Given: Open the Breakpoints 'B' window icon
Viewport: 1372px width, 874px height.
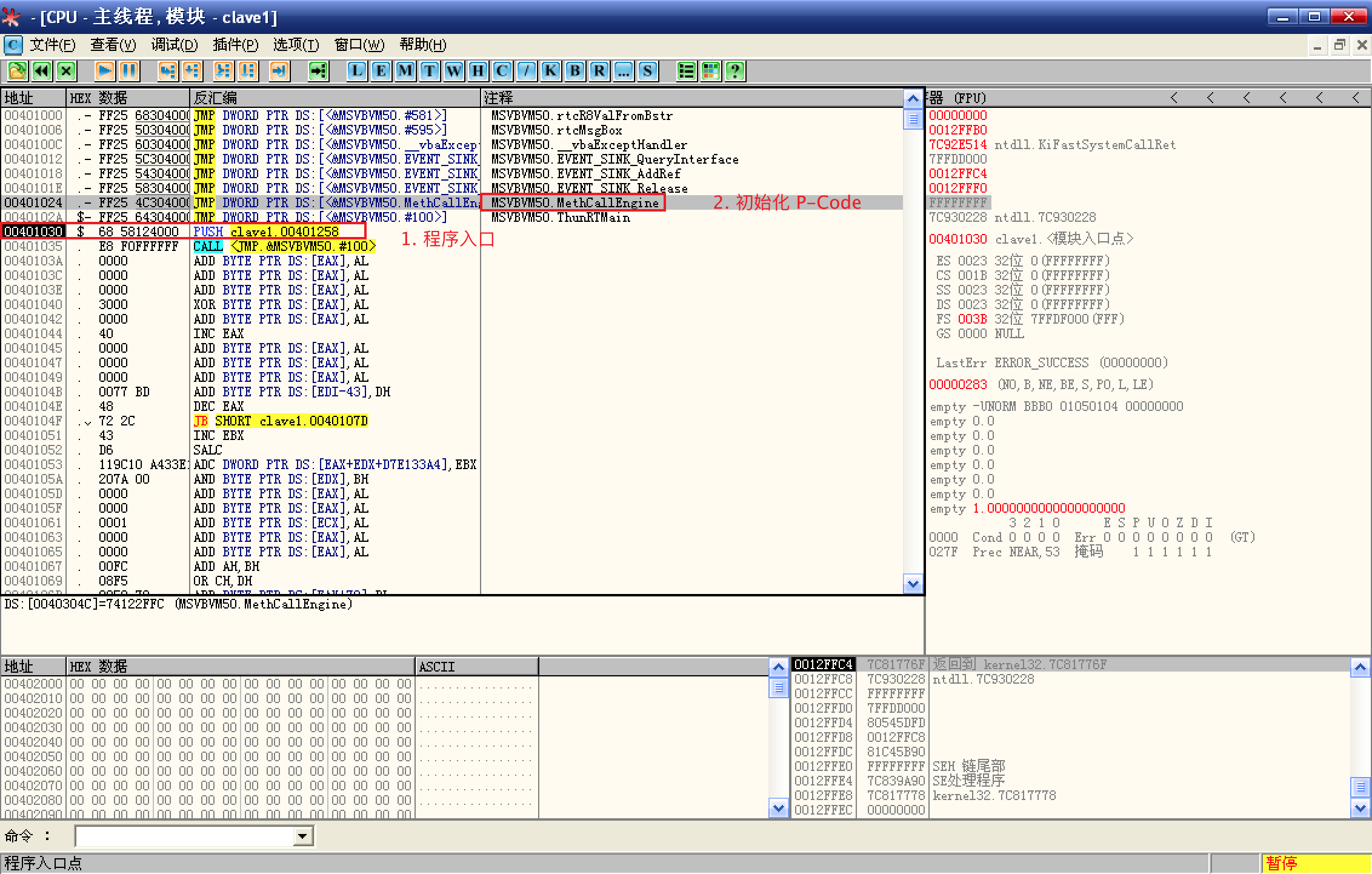Looking at the screenshot, I should point(575,72).
